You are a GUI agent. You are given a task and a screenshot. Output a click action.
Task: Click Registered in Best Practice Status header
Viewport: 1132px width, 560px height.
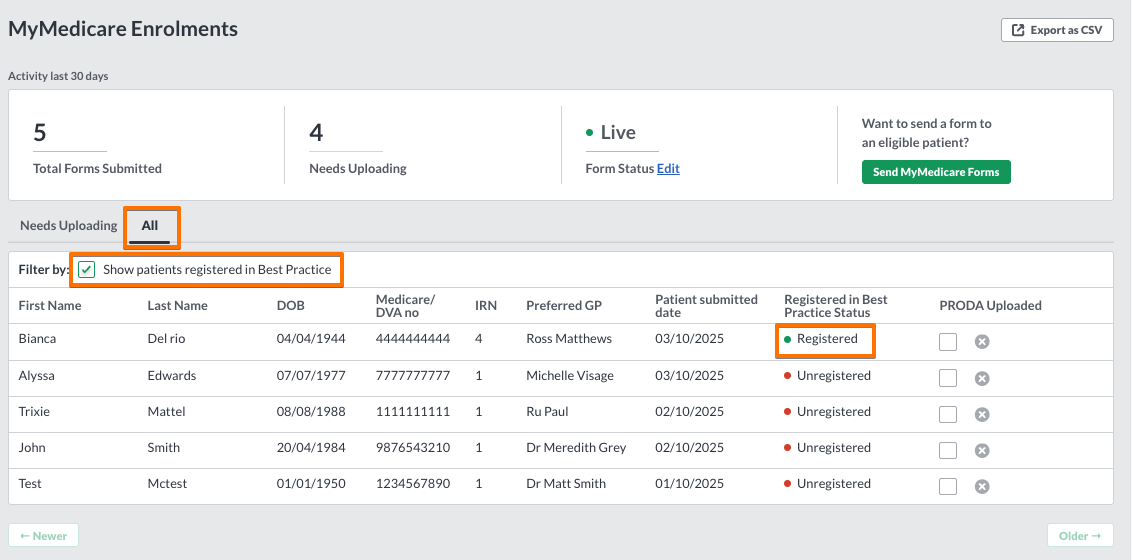[836, 305]
